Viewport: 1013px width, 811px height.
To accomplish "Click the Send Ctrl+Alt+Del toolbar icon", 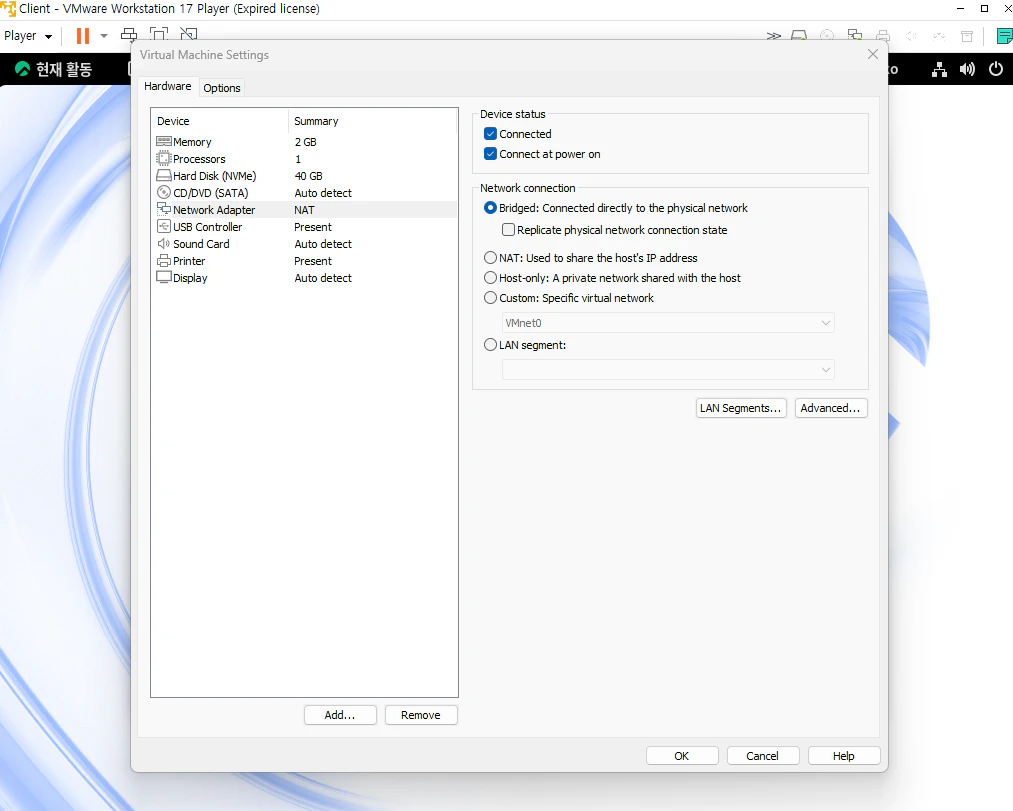I will [x=129, y=35].
